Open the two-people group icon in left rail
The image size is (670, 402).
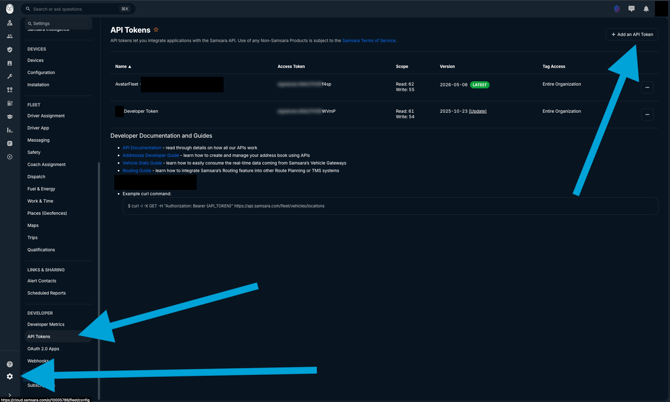click(9, 36)
